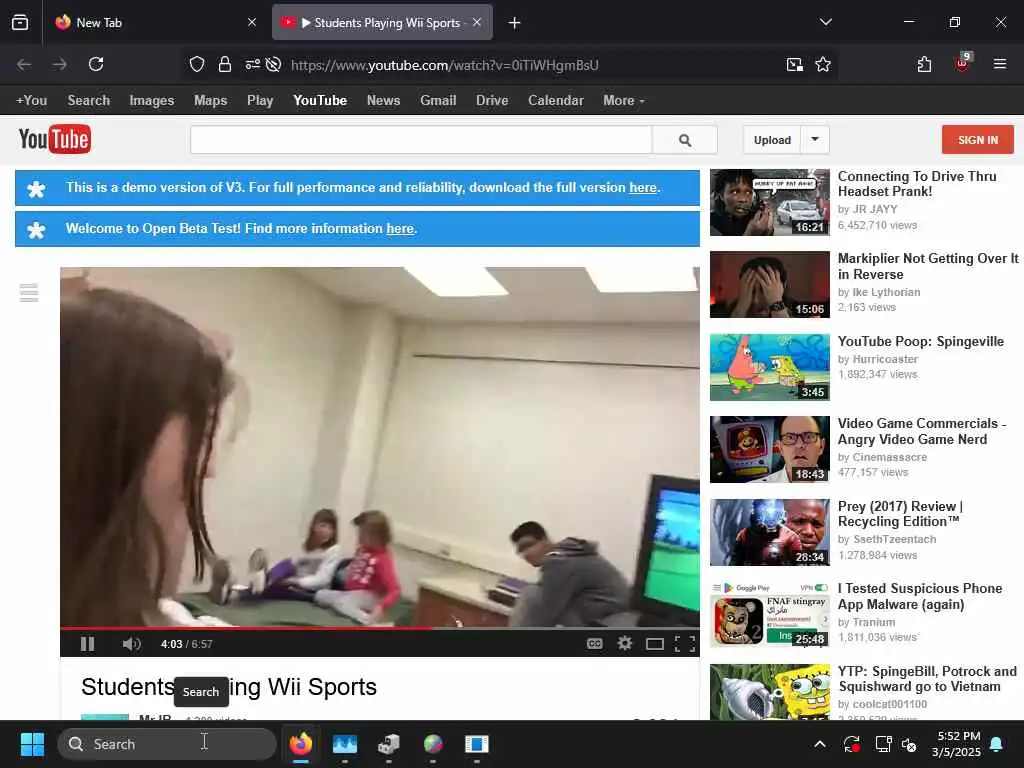The image size is (1024, 768).
Task: Open Prey (2017) Review thumbnail
Action: [770, 532]
